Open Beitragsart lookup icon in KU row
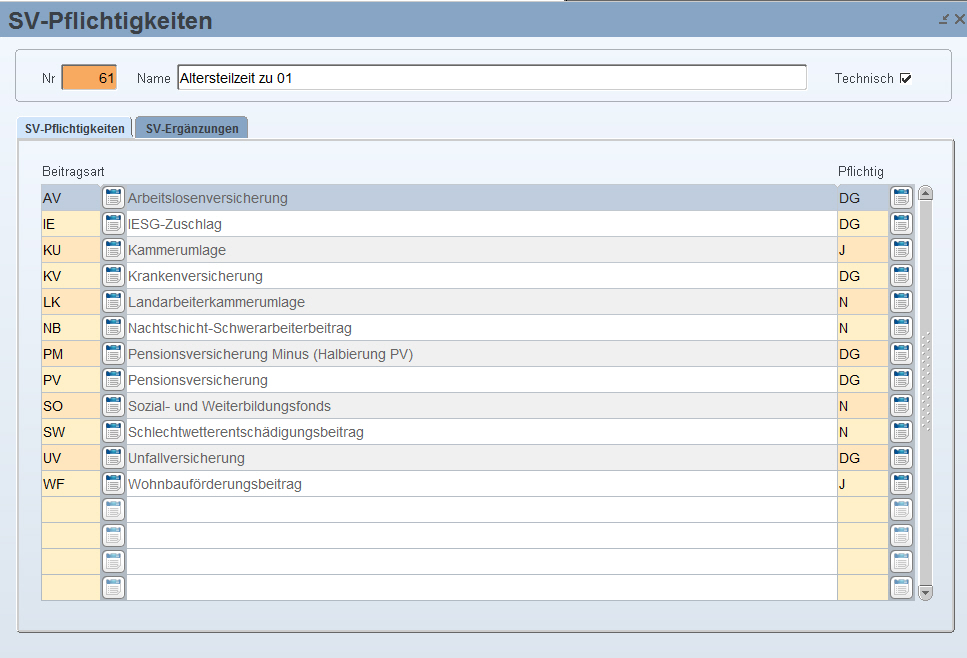Viewport: 967px width, 658px height. point(113,250)
